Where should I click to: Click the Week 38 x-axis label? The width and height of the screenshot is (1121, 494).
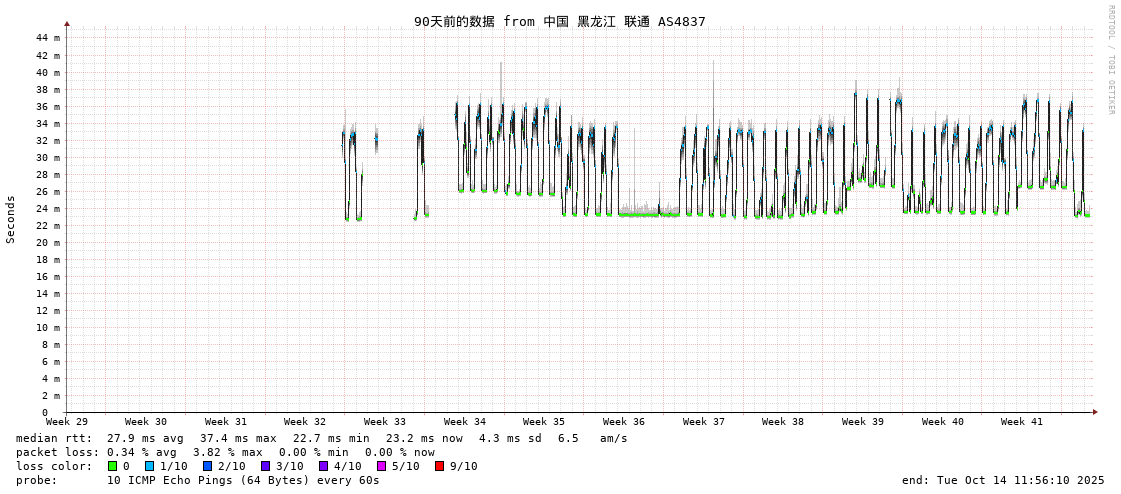783,422
